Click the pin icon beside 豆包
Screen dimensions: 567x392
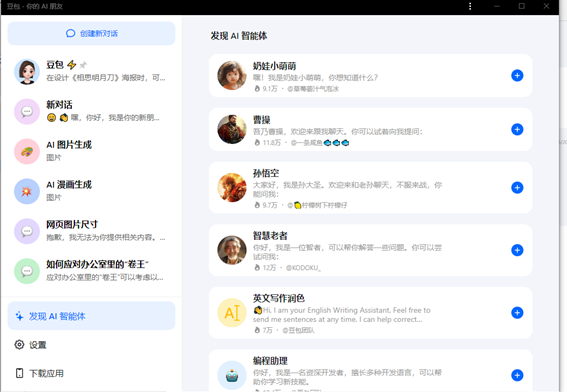click(x=83, y=65)
